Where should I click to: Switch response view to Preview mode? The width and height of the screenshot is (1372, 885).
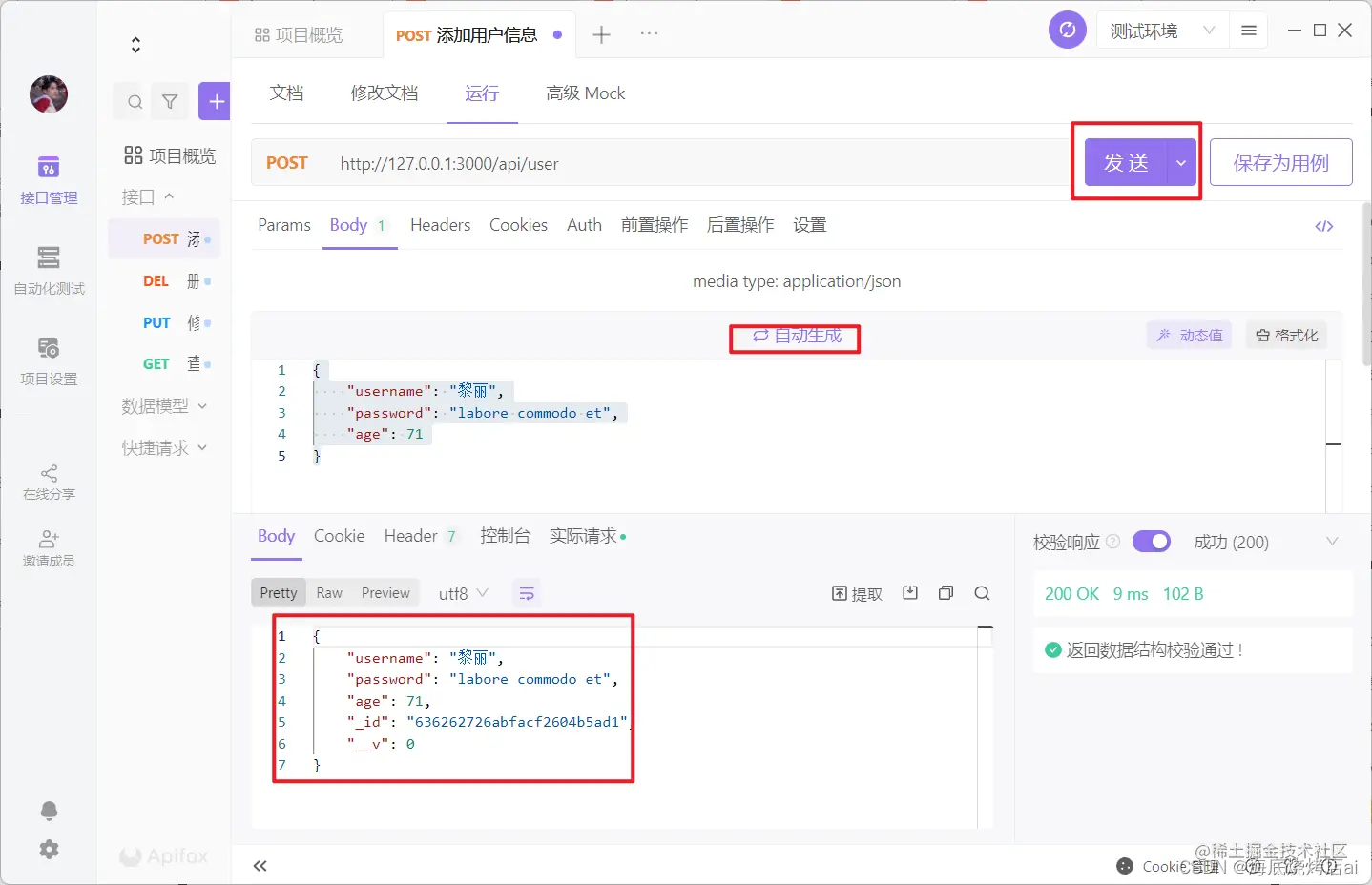click(x=385, y=592)
